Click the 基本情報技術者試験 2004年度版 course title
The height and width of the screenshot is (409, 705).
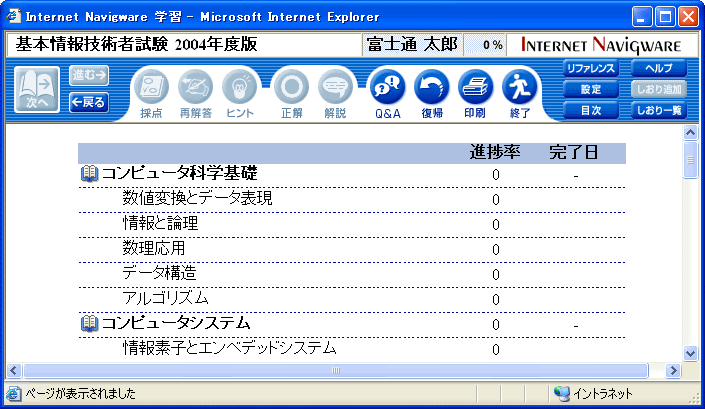point(137,44)
